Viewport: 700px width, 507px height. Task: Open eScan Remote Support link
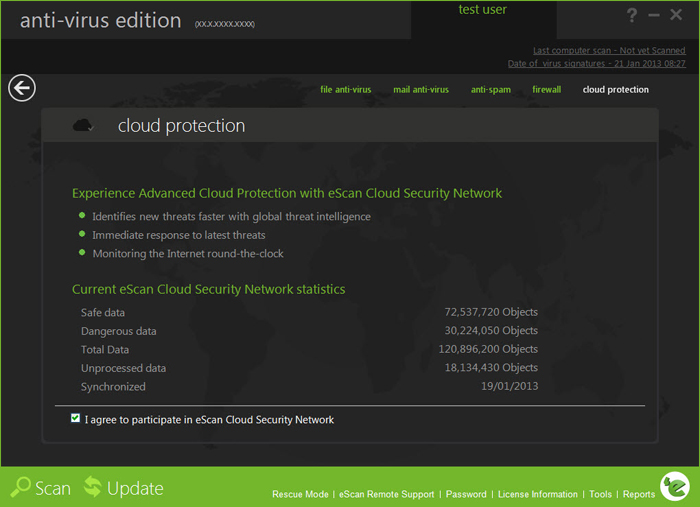387,494
